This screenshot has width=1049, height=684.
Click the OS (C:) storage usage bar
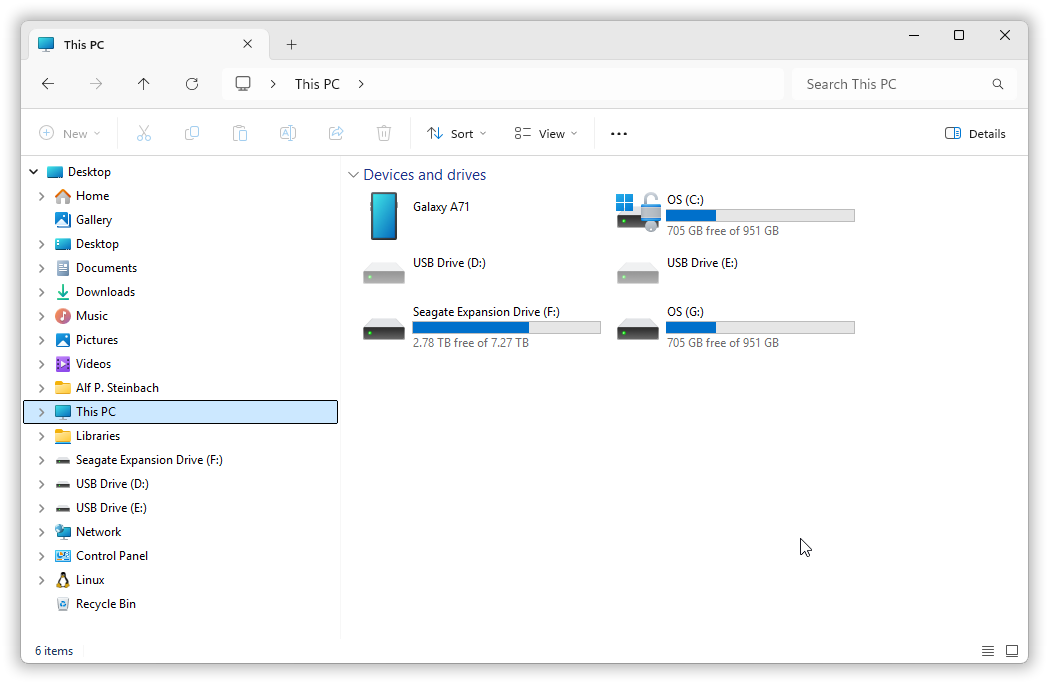click(759, 216)
